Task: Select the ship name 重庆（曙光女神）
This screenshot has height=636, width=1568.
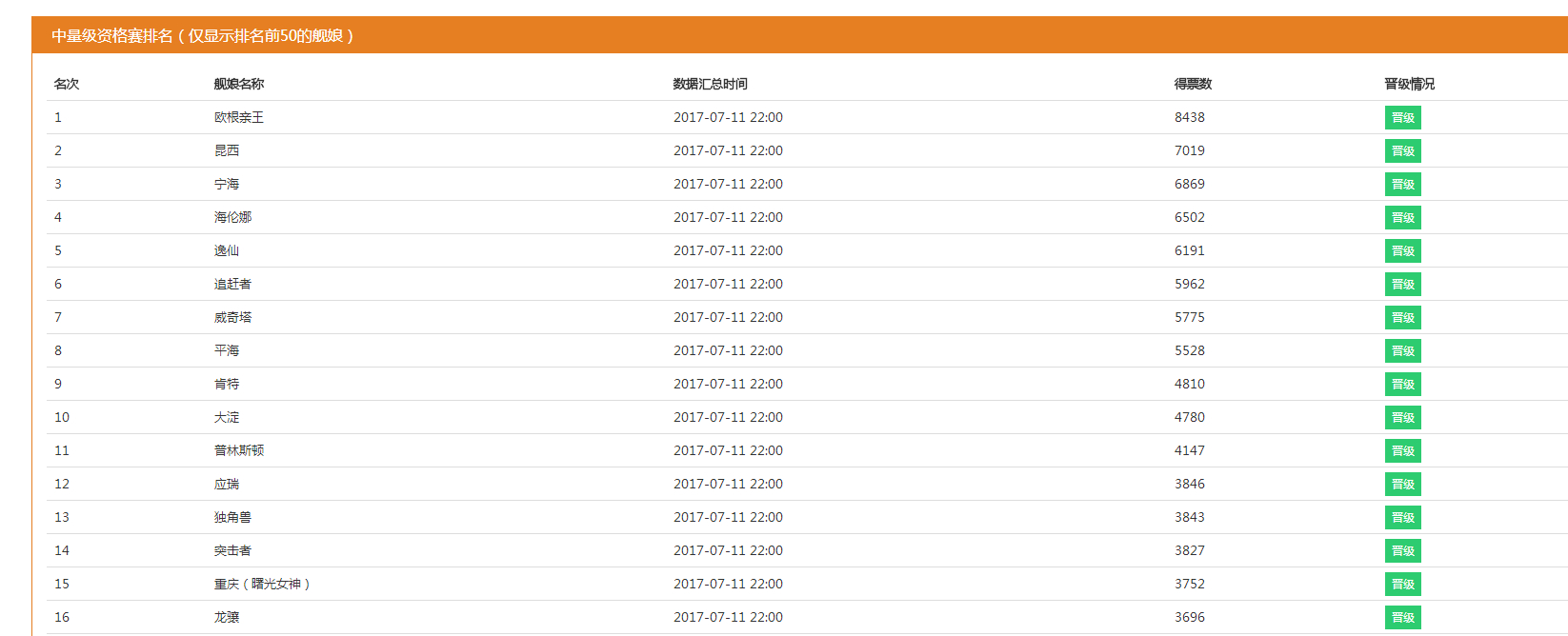Action: pos(262,584)
